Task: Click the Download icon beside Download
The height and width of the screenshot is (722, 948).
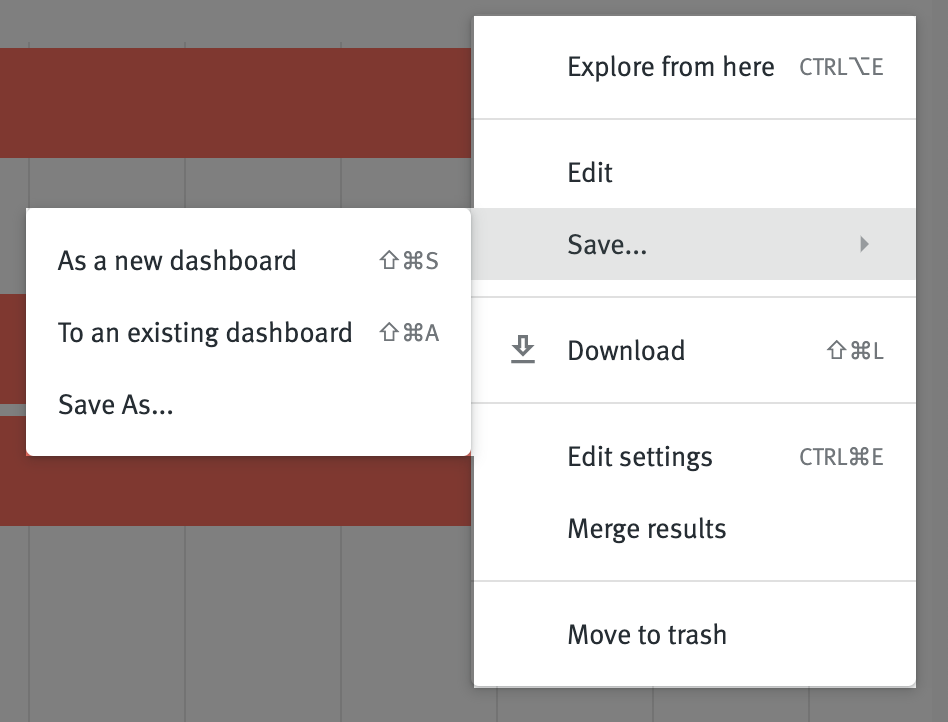Action: click(x=523, y=350)
